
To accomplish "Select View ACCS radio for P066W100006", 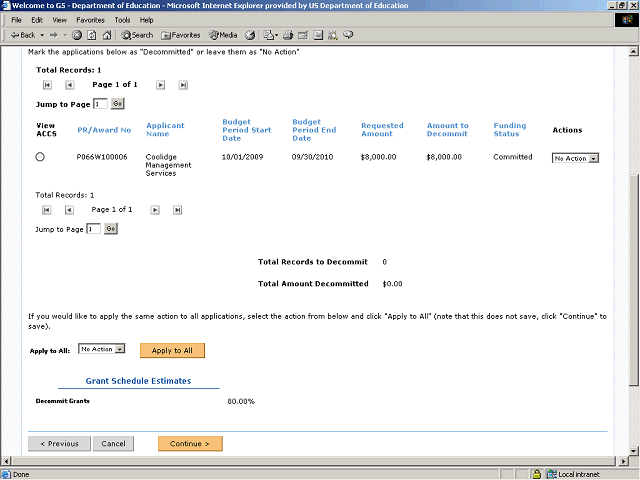I will 40,157.
